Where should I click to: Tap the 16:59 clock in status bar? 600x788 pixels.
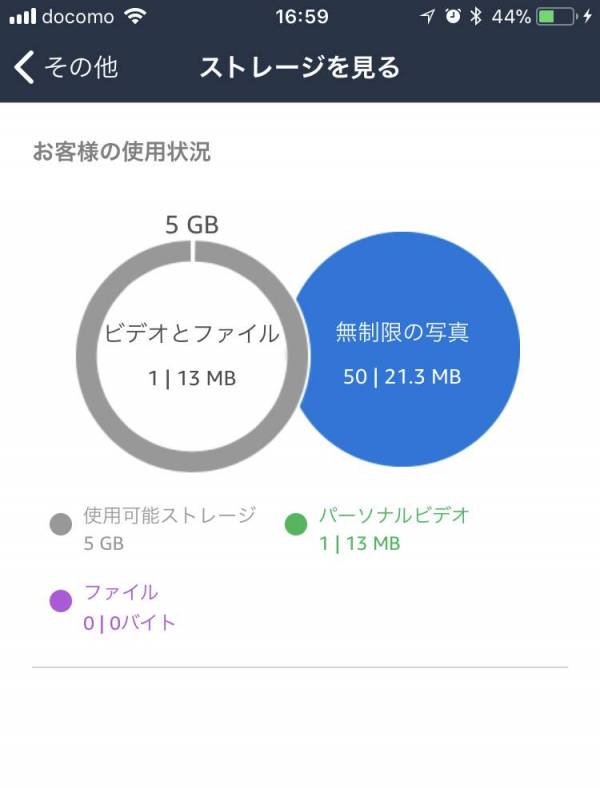pos(302,17)
